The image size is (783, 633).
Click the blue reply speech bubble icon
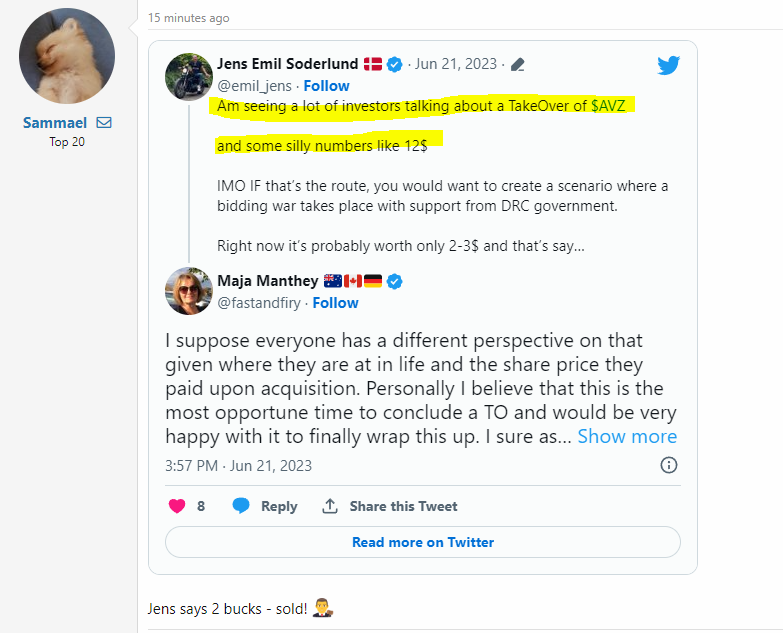coord(241,506)
